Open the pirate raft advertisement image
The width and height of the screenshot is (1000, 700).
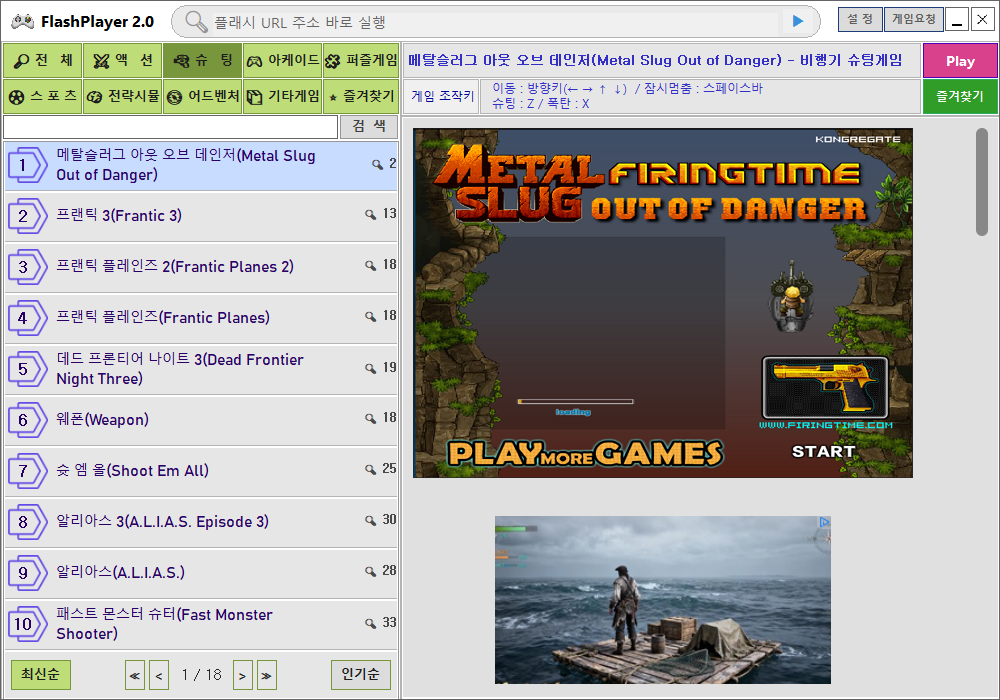[663, 600]
